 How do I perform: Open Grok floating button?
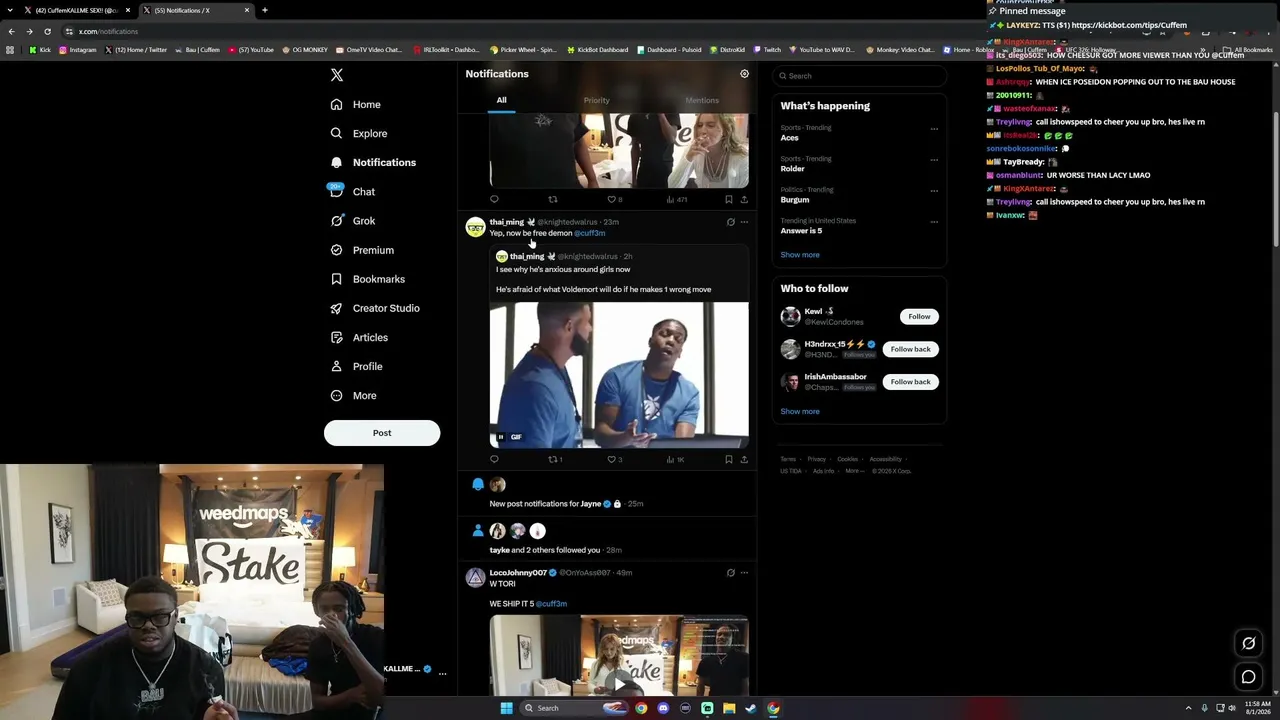1248,643
